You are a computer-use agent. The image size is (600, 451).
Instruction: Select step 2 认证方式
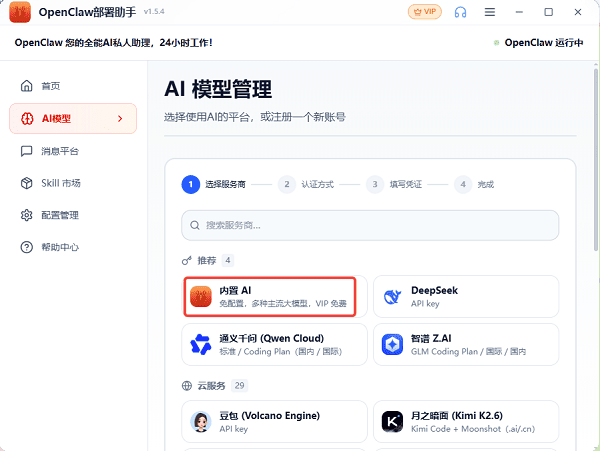pos(306,185)
